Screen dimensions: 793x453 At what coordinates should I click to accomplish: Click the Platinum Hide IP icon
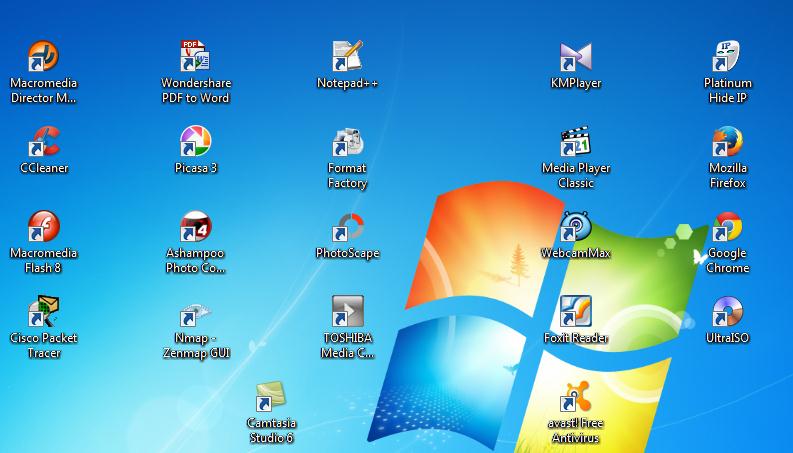pyautogui.click(x=727, y=56)
